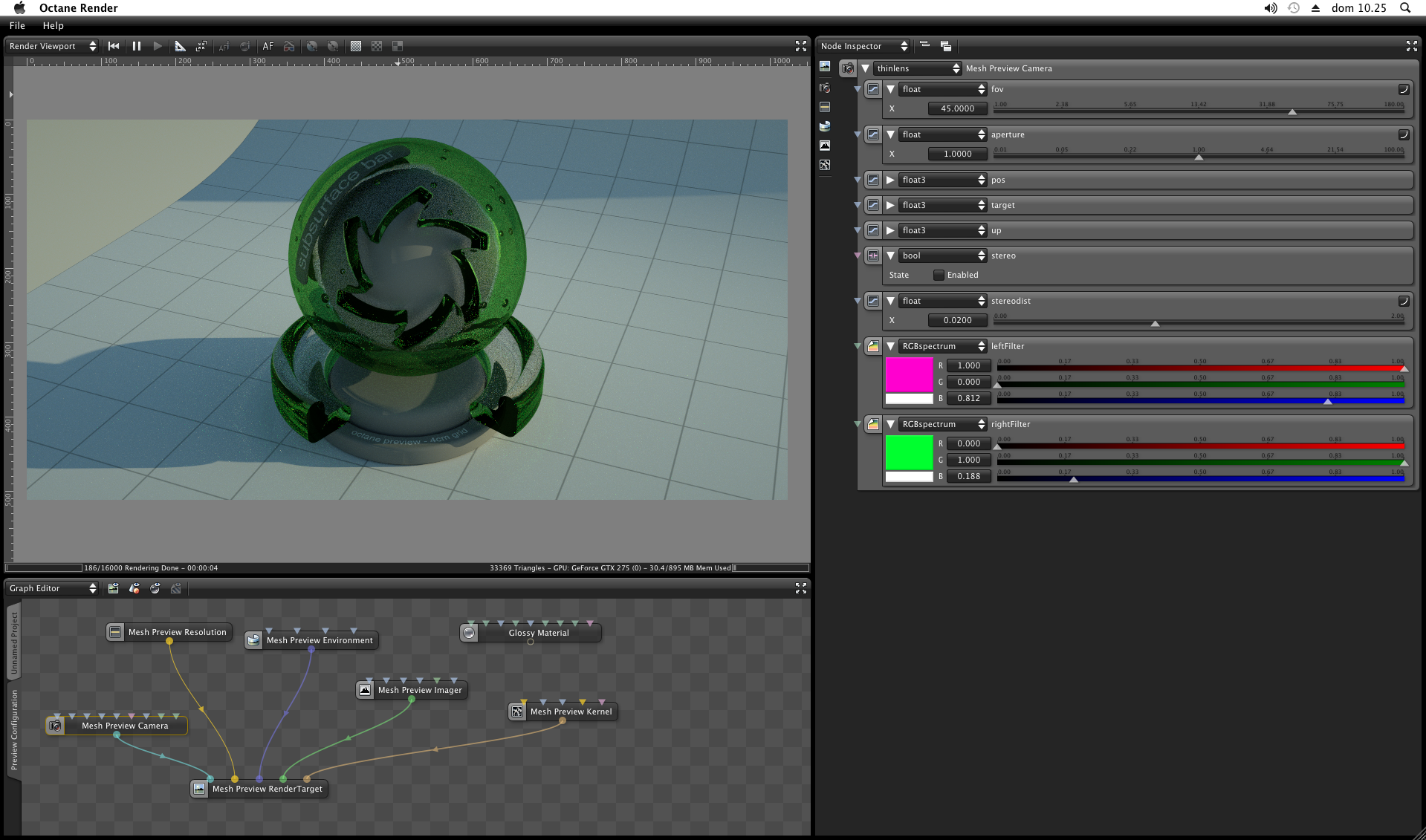Click the Mesh Preview Environment node icon

(253, 640)
